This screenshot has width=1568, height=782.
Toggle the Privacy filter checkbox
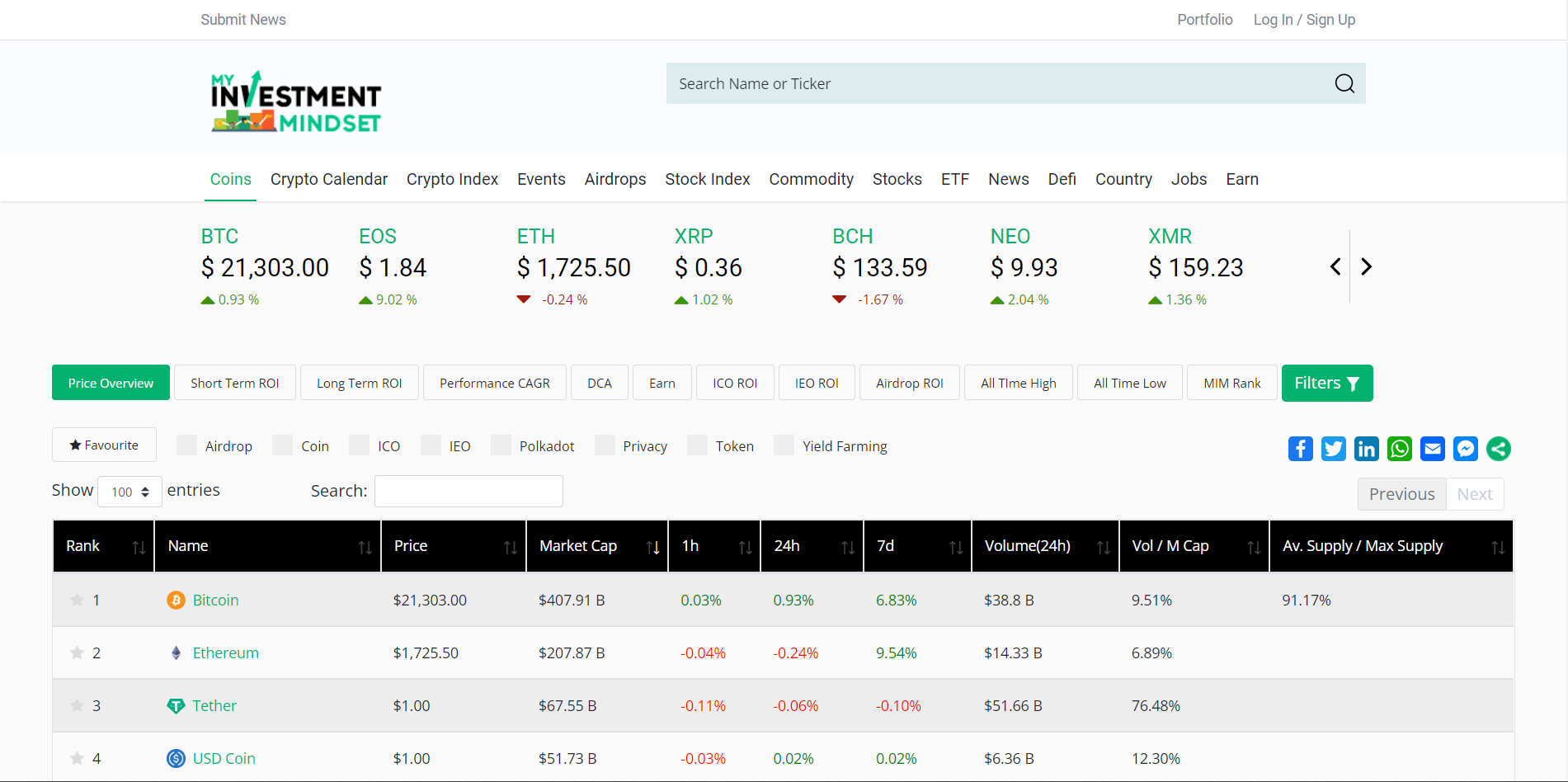(x=605, y=445)
